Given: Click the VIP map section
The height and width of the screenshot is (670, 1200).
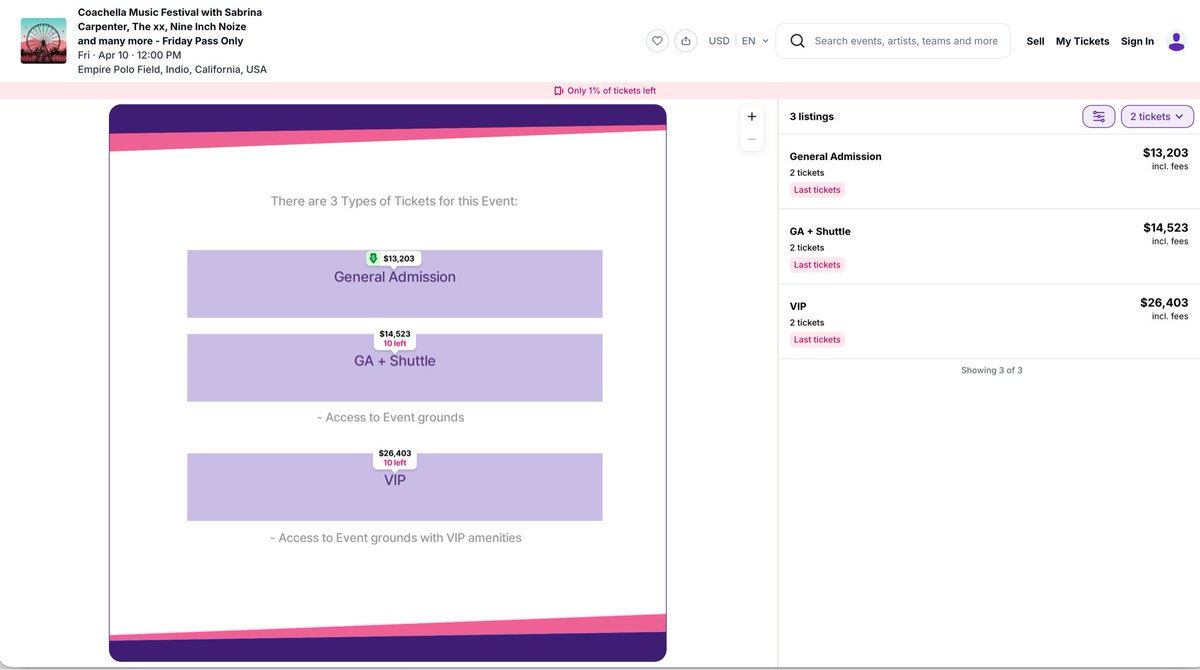Looking at the screenshot, I should coord(395,487).
